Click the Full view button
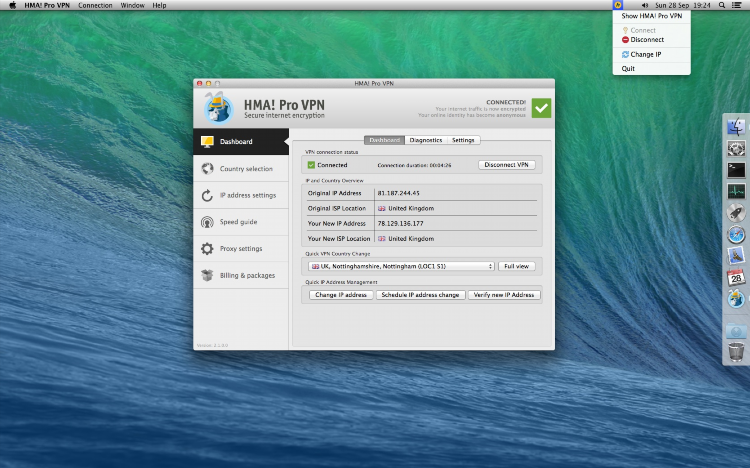 pos(517,266)
